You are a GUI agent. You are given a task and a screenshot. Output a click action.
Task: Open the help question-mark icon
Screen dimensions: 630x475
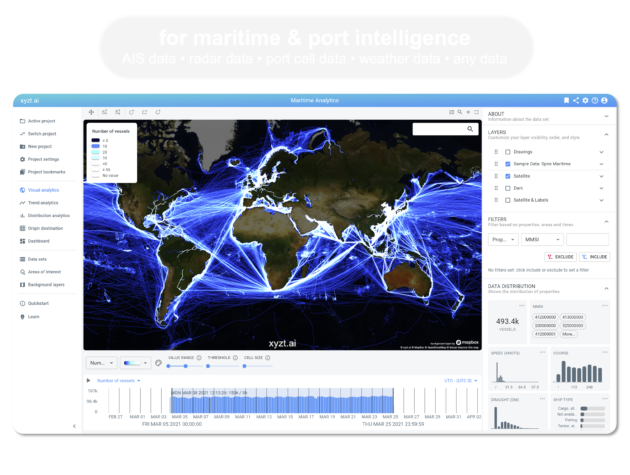point(595,100)
